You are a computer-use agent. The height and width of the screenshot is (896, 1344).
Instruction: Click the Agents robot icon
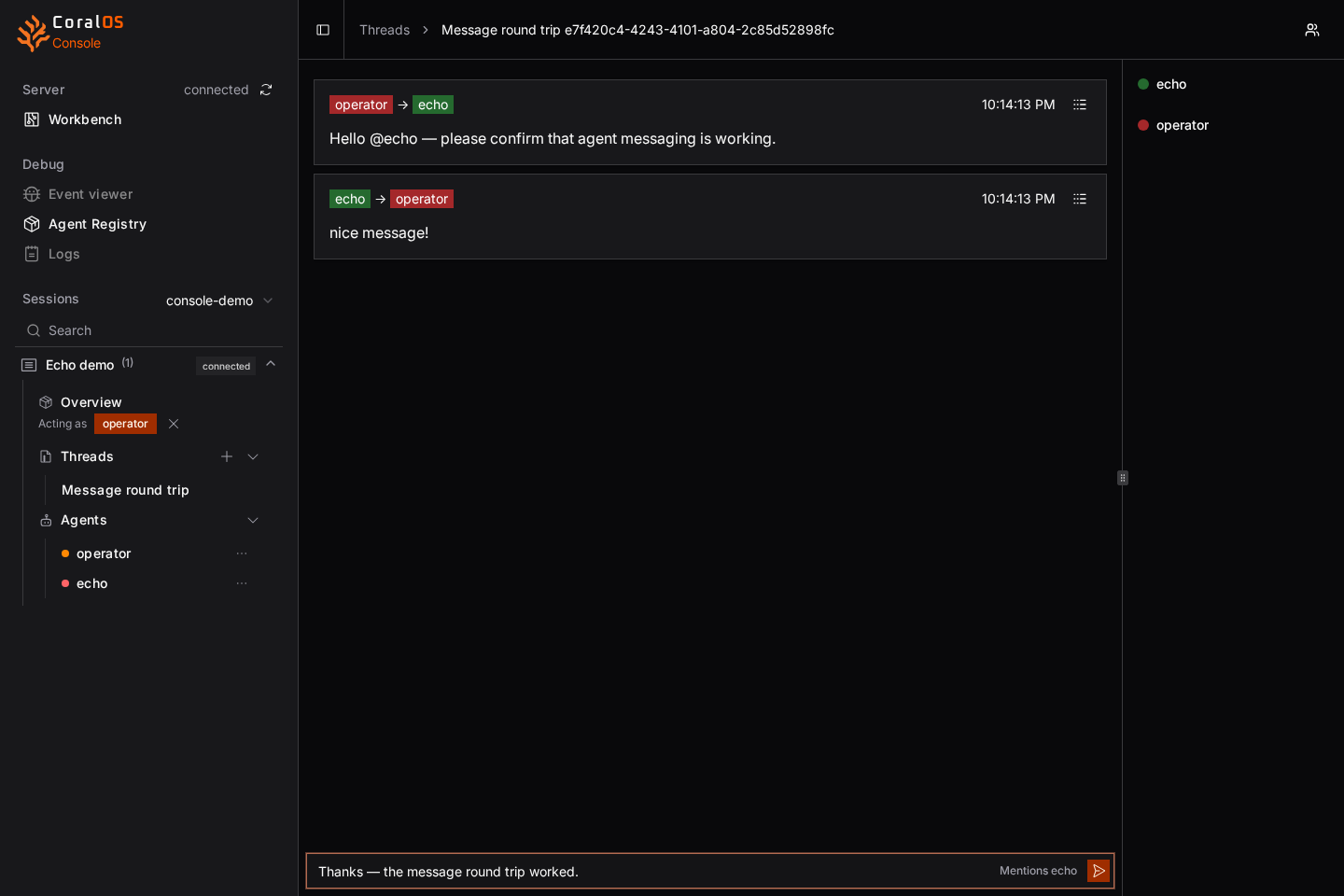coord(46,520)
